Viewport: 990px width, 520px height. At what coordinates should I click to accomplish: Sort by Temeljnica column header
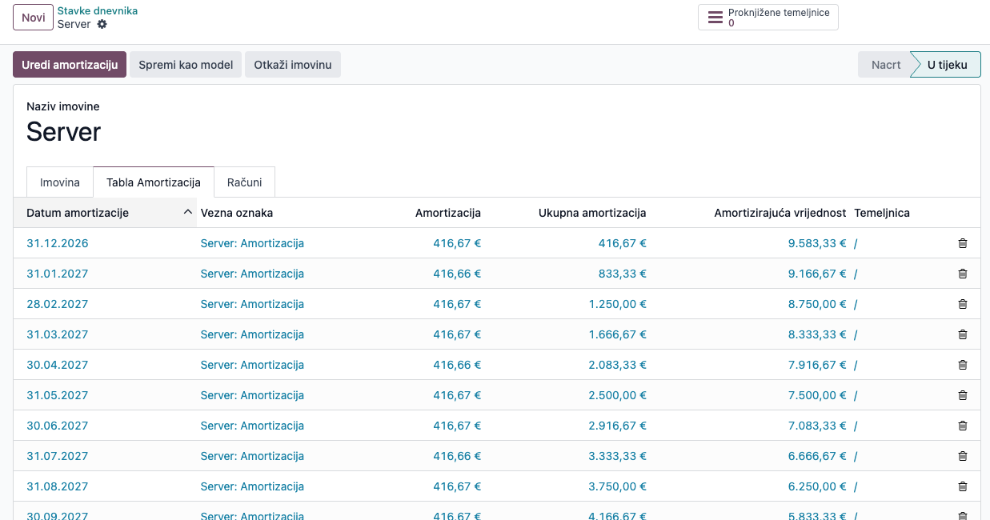coord(882,213)
